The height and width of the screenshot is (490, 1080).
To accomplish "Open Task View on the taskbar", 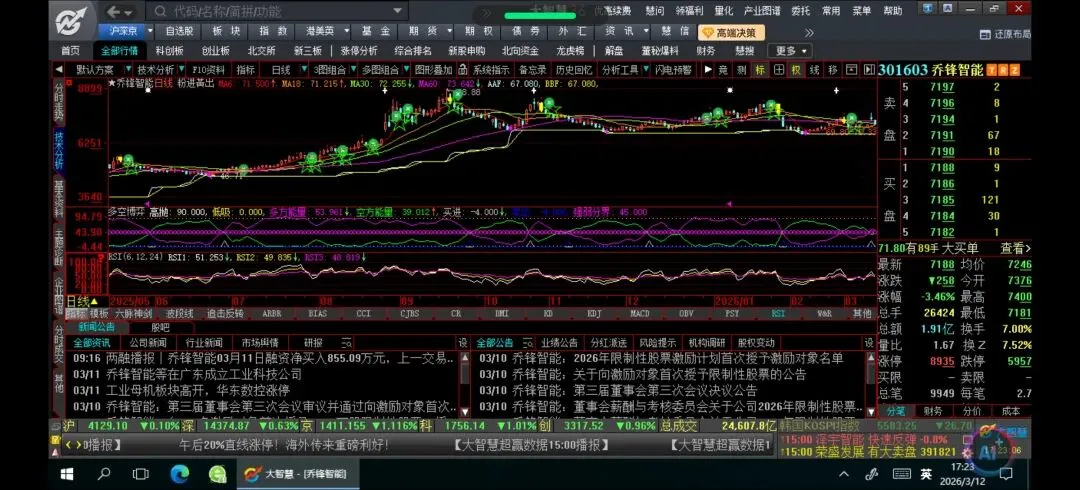I will point(141,474).
